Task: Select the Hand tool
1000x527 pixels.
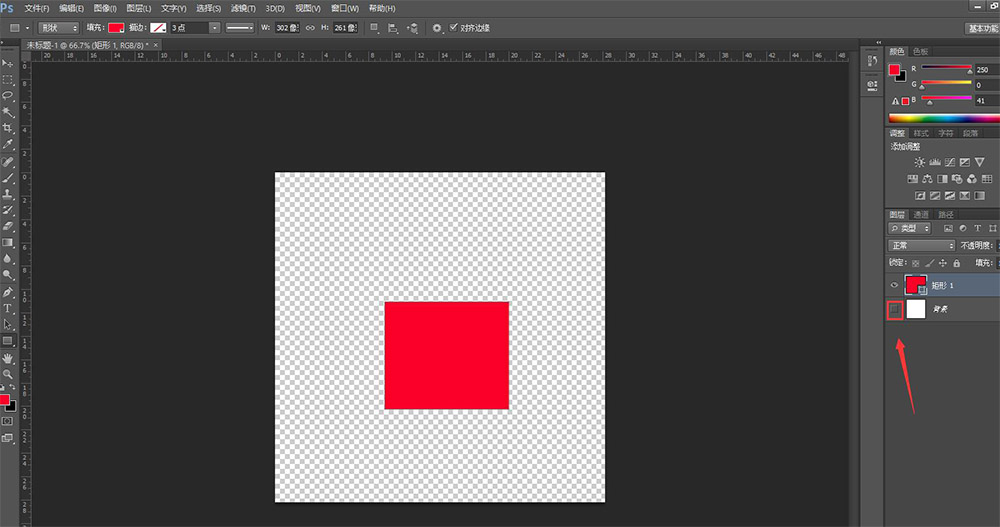Action: [8, 357]
